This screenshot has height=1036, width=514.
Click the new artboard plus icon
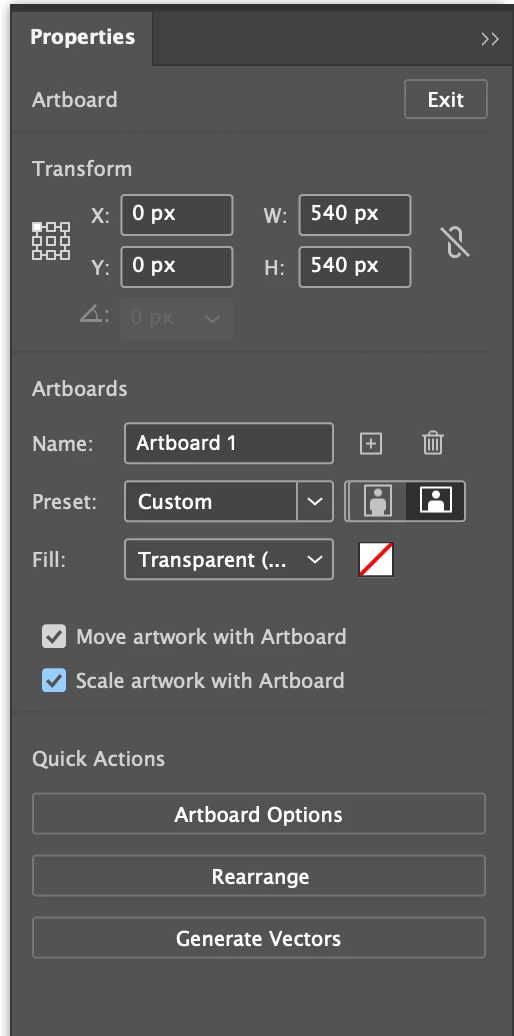371,443
